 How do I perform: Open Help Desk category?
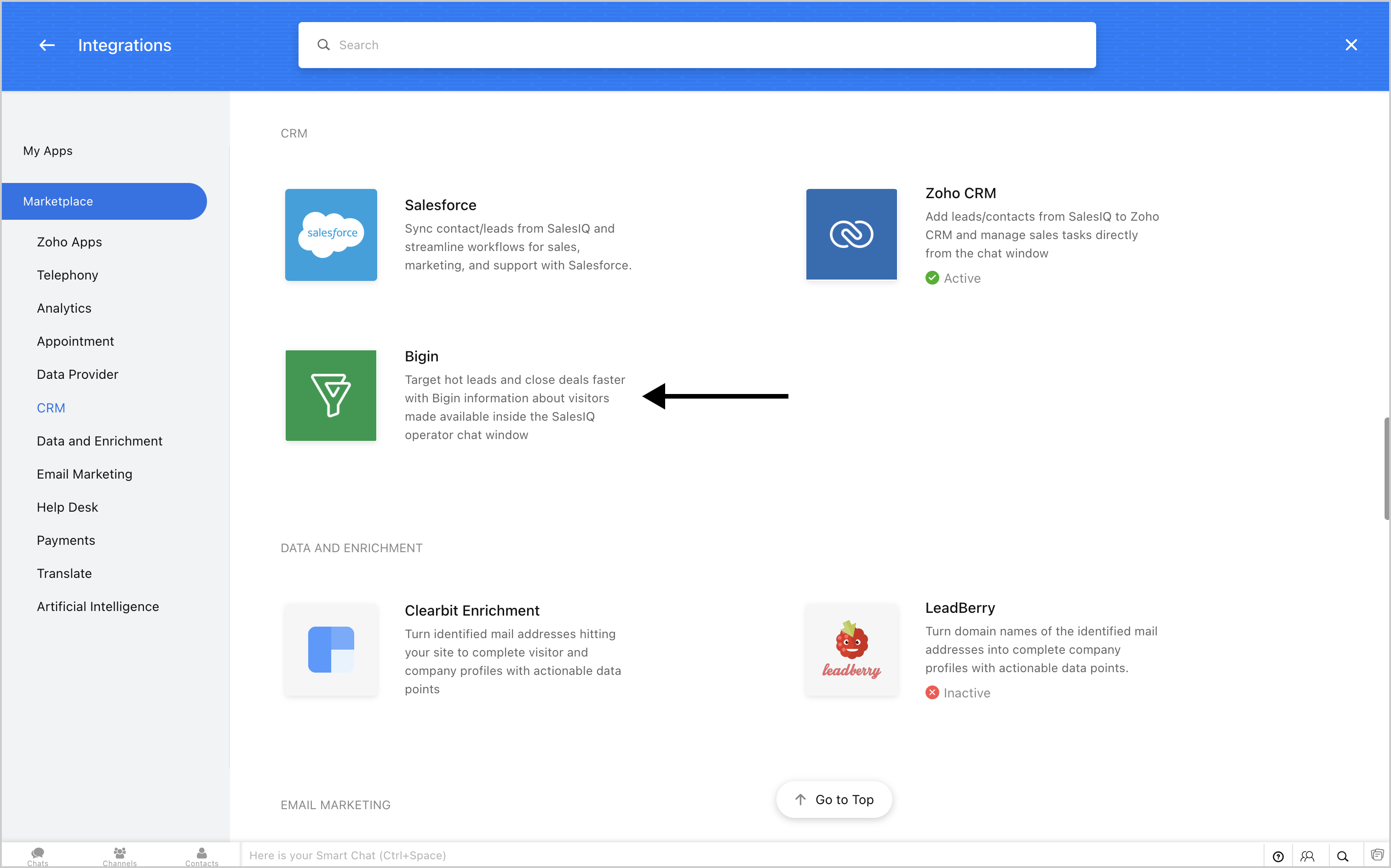click(67, 507)
